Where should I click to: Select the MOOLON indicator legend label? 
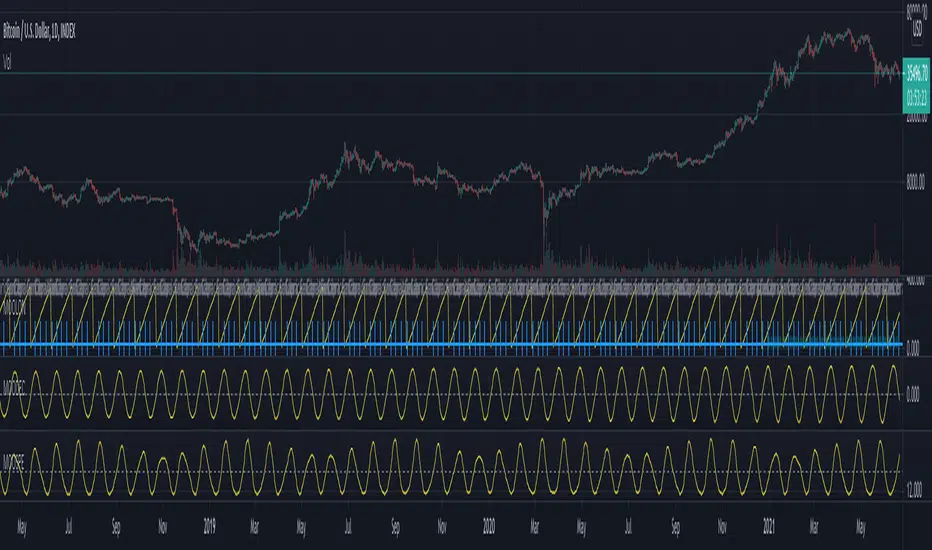coord(15,310)
